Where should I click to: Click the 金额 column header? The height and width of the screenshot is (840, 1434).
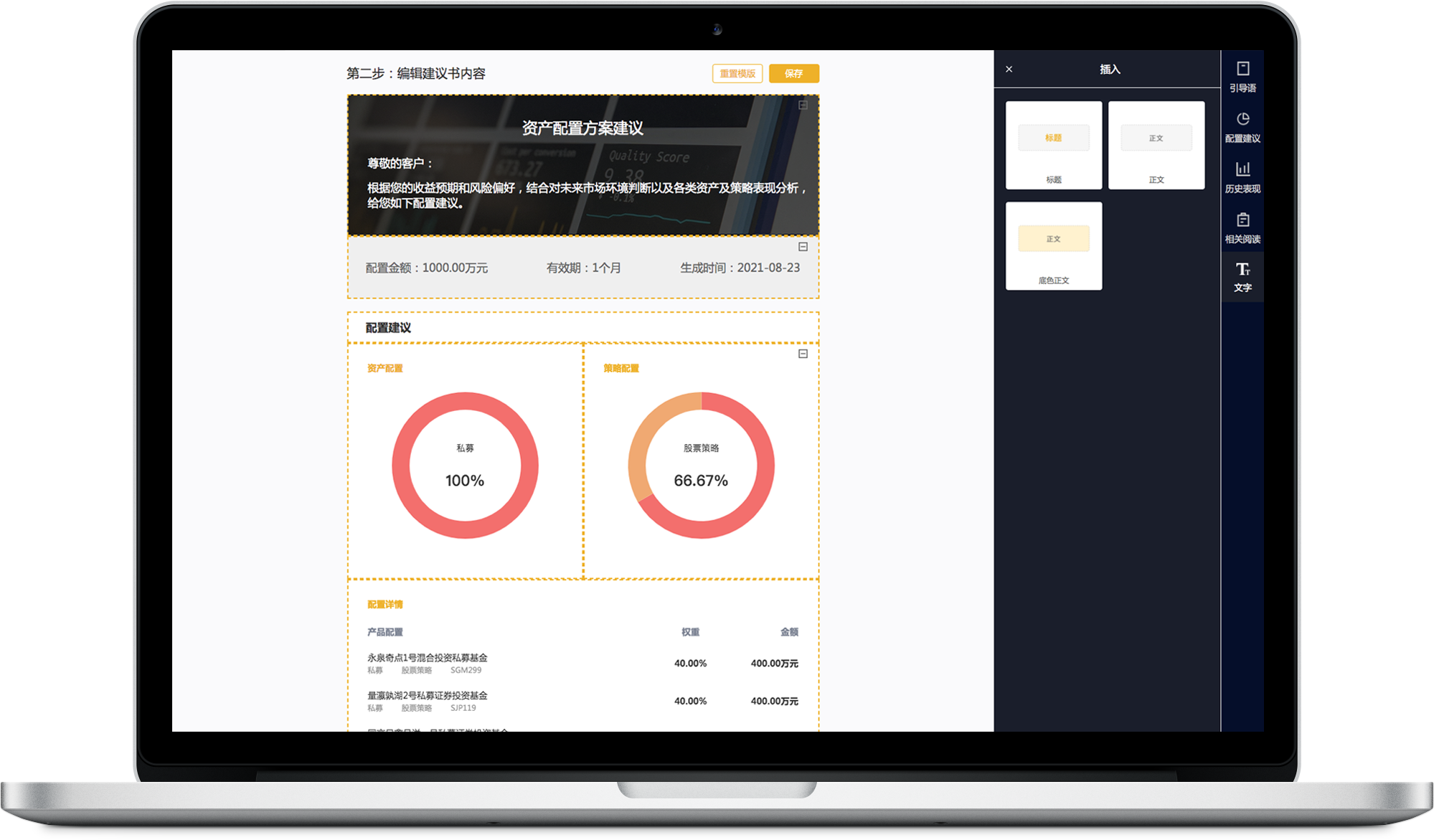[789, 632]
